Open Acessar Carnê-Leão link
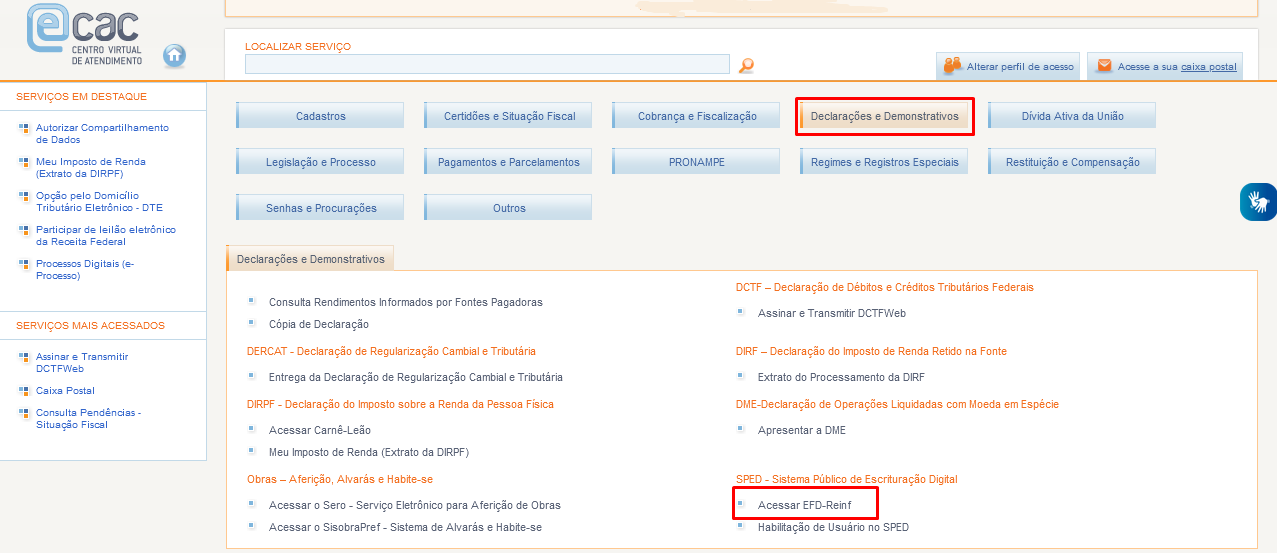 tap(320, 430)
